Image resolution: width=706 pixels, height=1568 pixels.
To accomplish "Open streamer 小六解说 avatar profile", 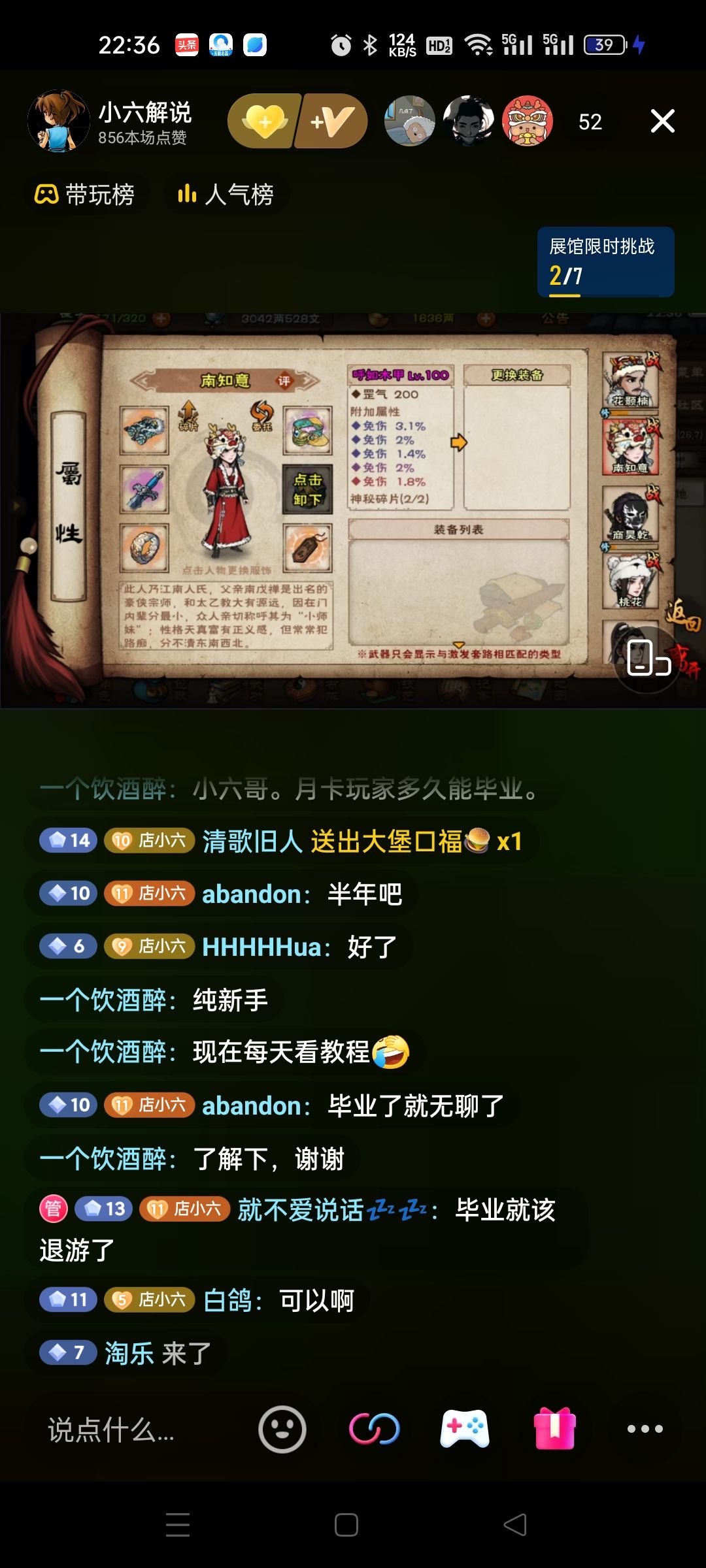I will coord(59,121).
